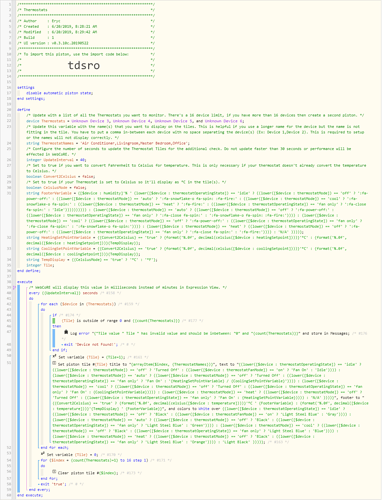Click the wrench icon on 'Set variable {Tile} = (Tile+1)'
Screen dimensions: 384x500
[54, 356]
